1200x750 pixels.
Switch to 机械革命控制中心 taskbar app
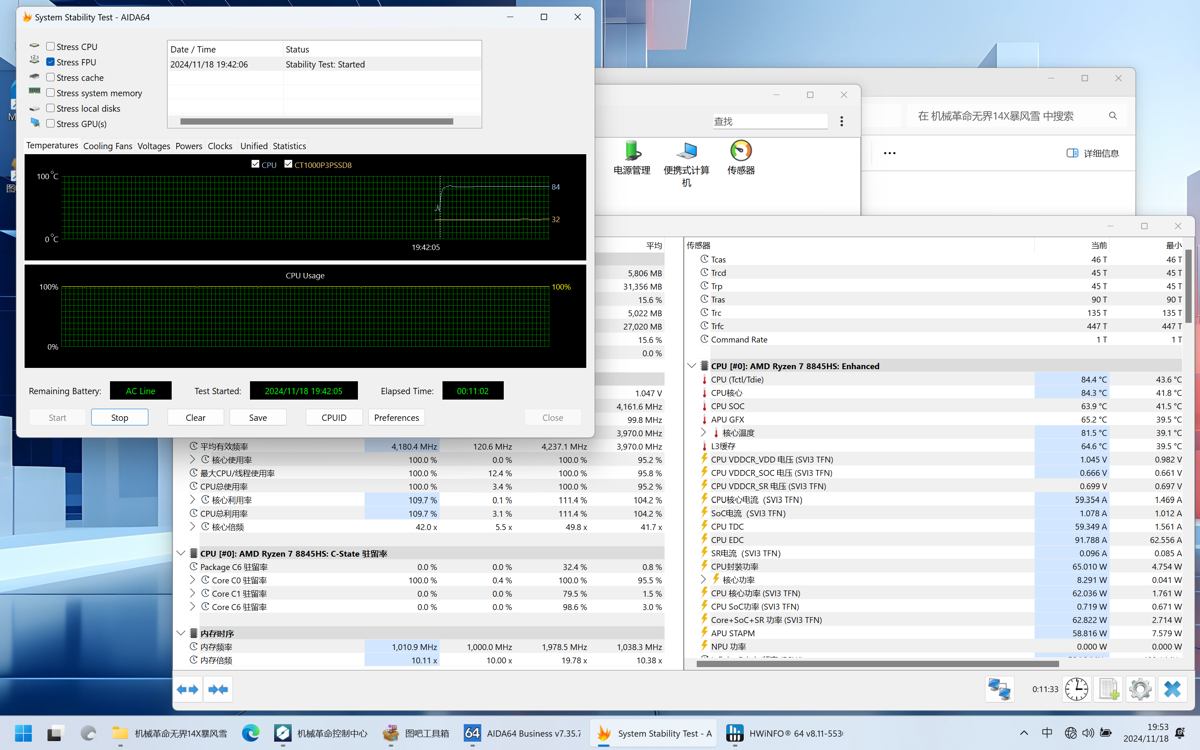(321, 733)
